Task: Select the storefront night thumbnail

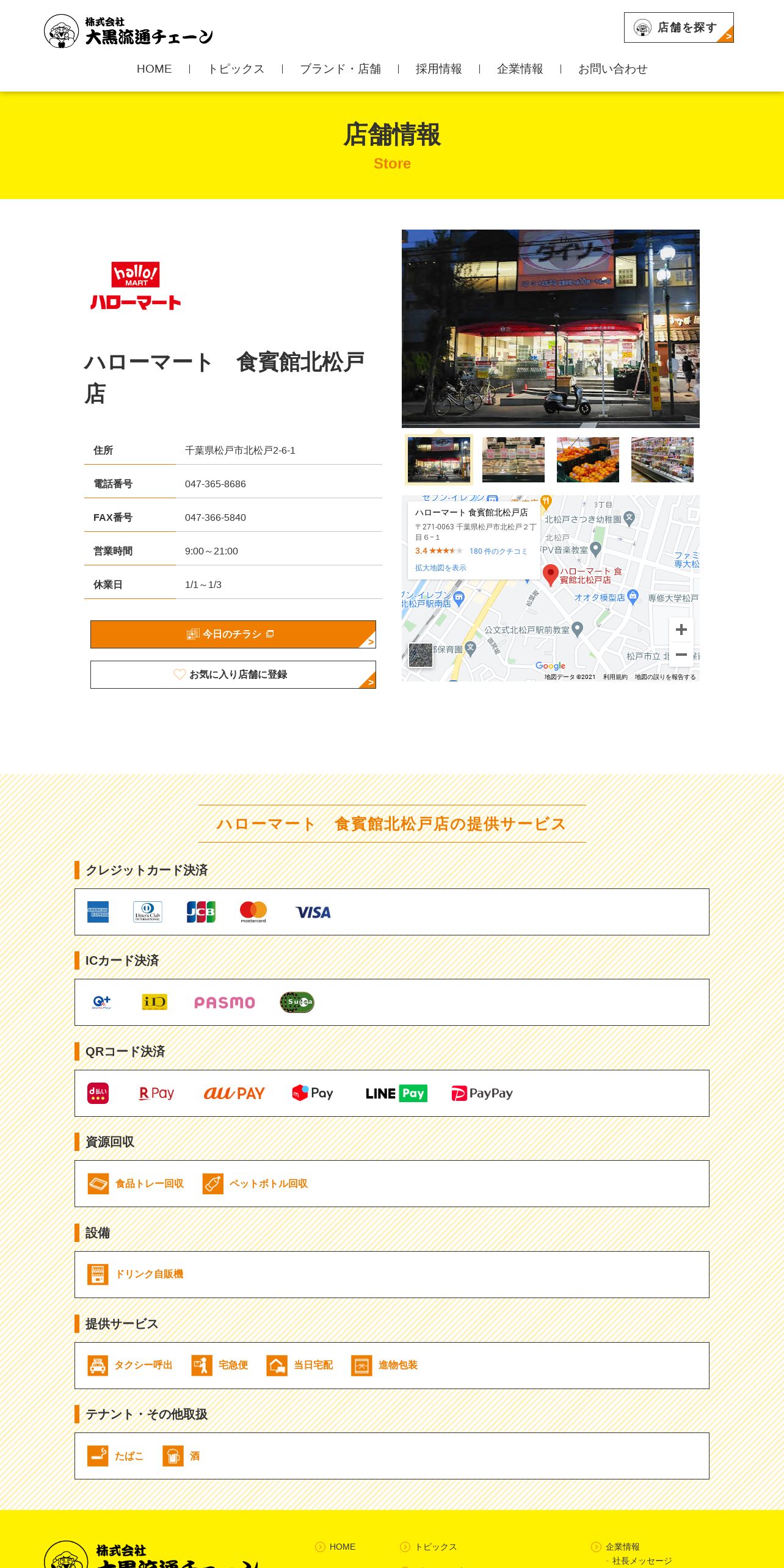Action: pyautogui.click(x=439, y=460)
